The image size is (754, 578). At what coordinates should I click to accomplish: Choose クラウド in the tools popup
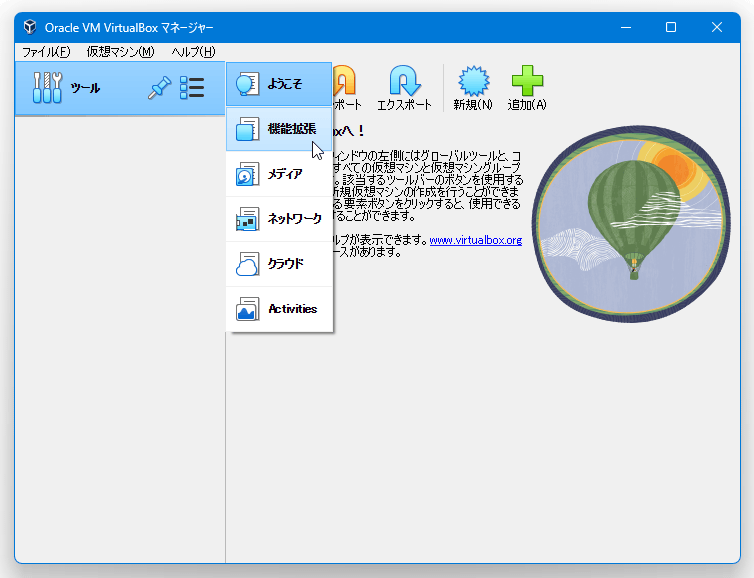tap(279, 264)
